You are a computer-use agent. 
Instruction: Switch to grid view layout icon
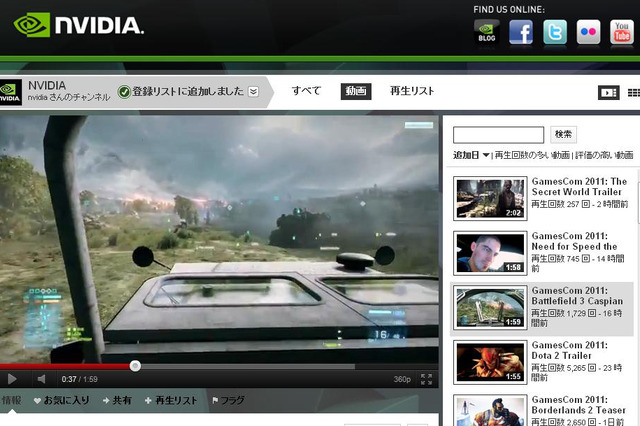pyautogui.click(x=633, y=93)
